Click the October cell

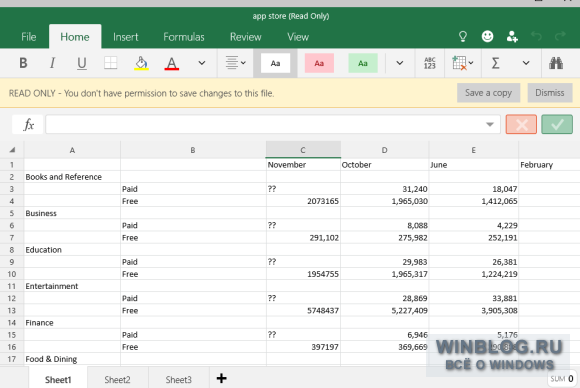click(385, 165)
